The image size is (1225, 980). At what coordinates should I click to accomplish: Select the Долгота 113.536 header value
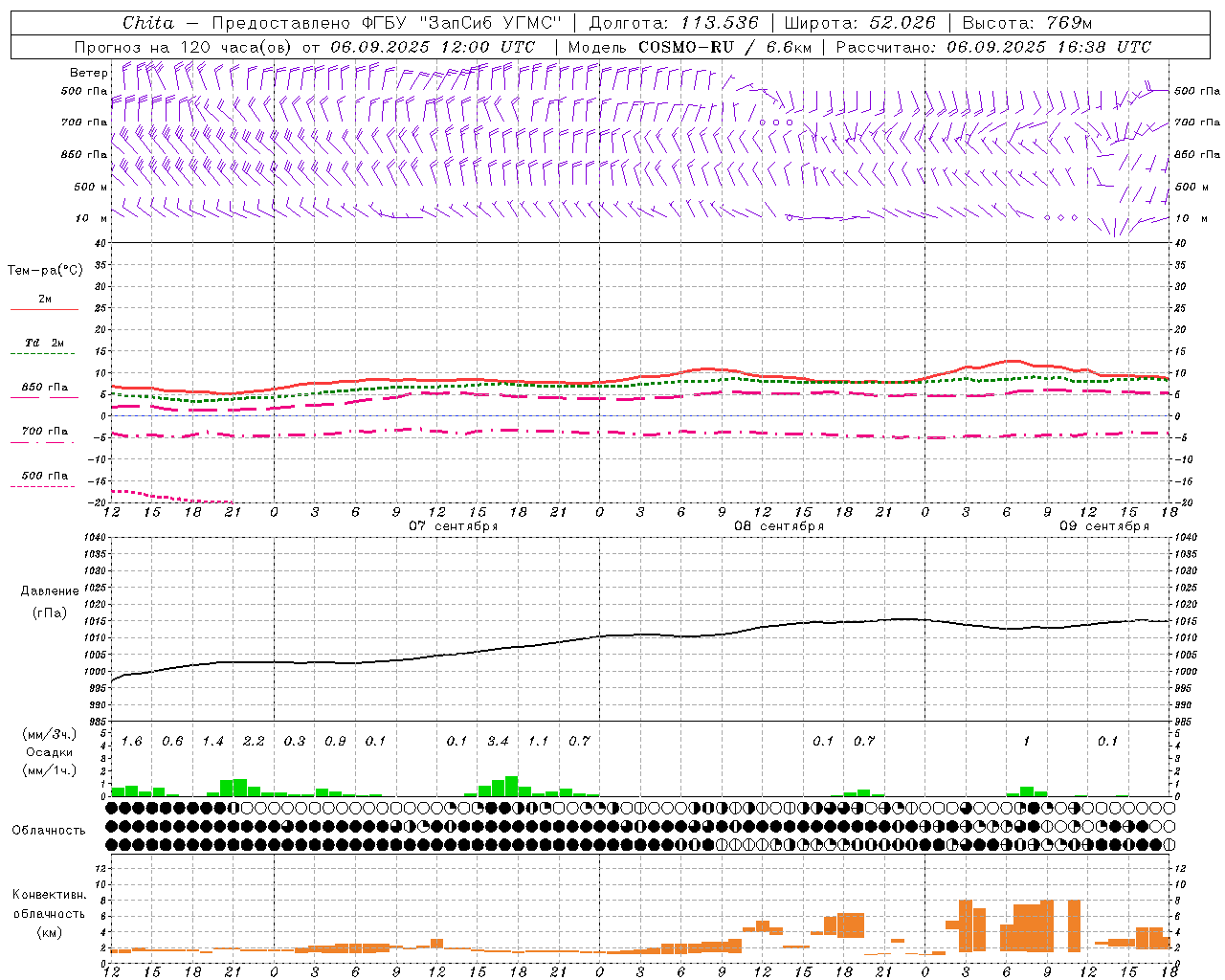(674, 23)
